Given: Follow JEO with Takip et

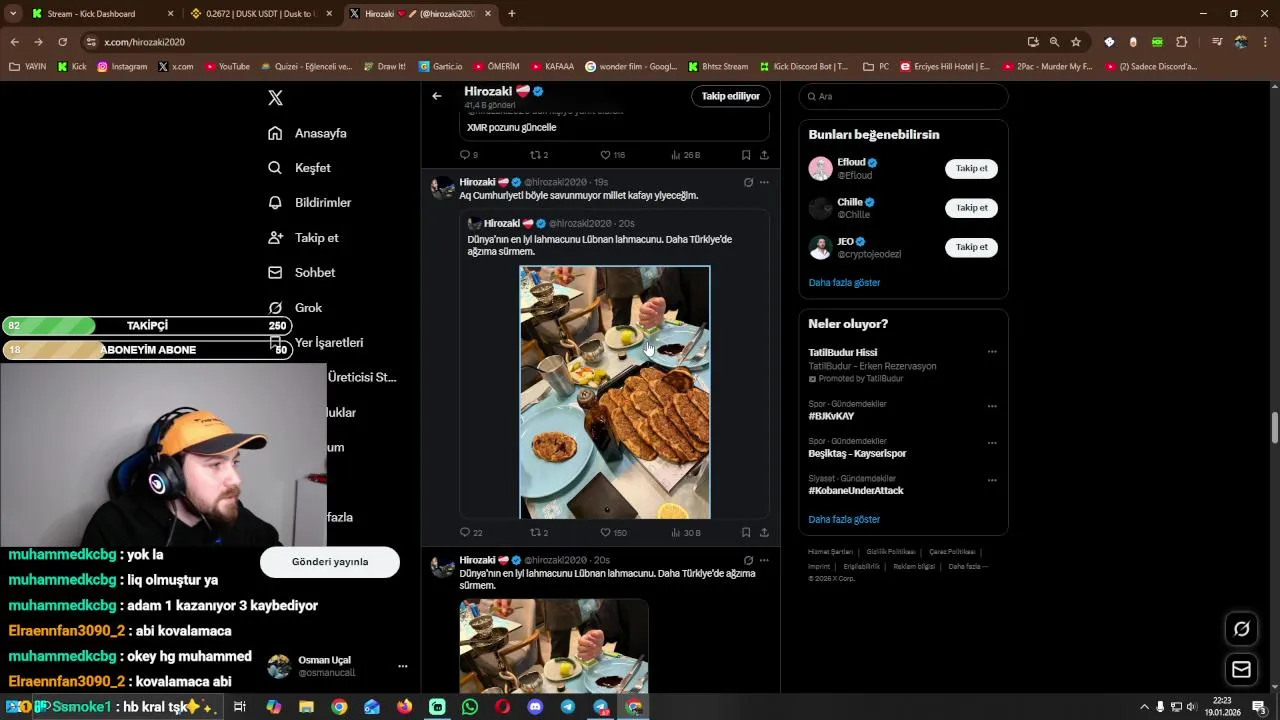Looking at the screenshot, I should coord(971,247).
